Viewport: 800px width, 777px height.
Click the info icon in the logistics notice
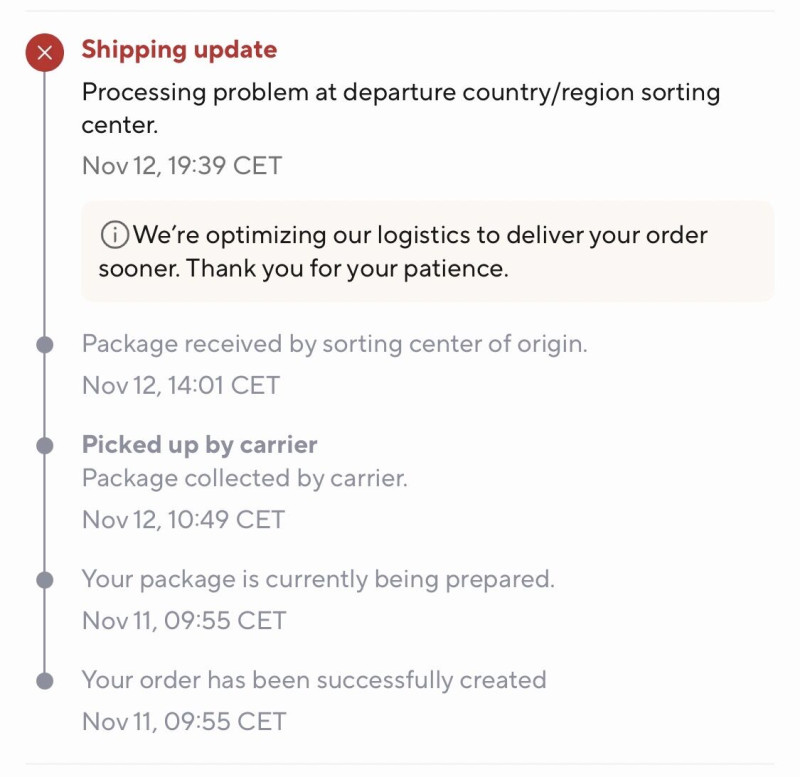(x=114, y=236)
